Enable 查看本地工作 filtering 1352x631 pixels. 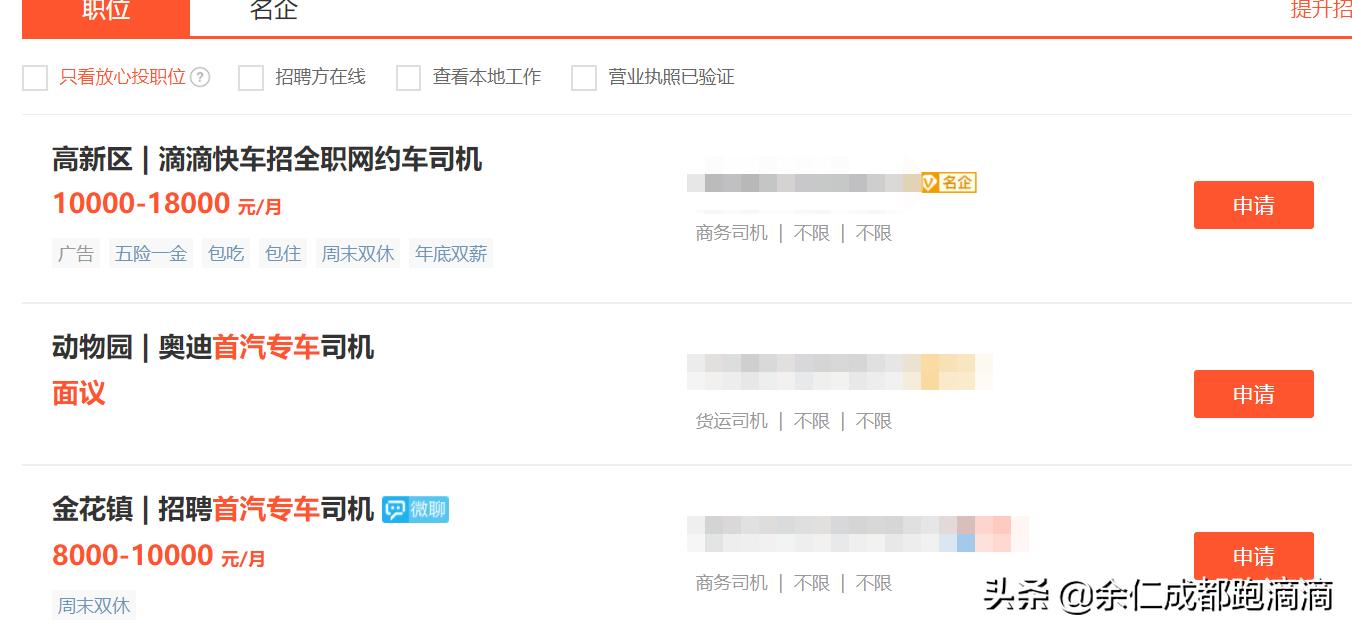[407, 77]
